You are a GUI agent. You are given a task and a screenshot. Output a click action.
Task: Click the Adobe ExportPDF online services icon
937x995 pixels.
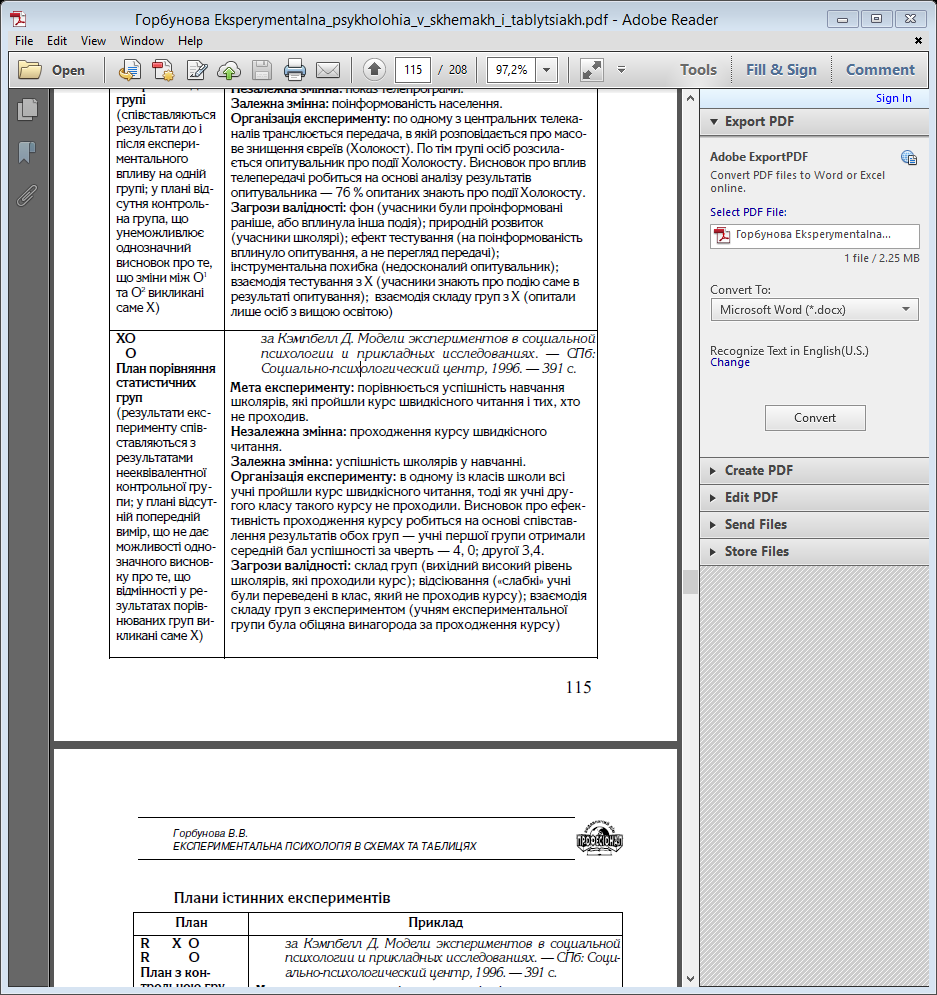click(908, 157)
